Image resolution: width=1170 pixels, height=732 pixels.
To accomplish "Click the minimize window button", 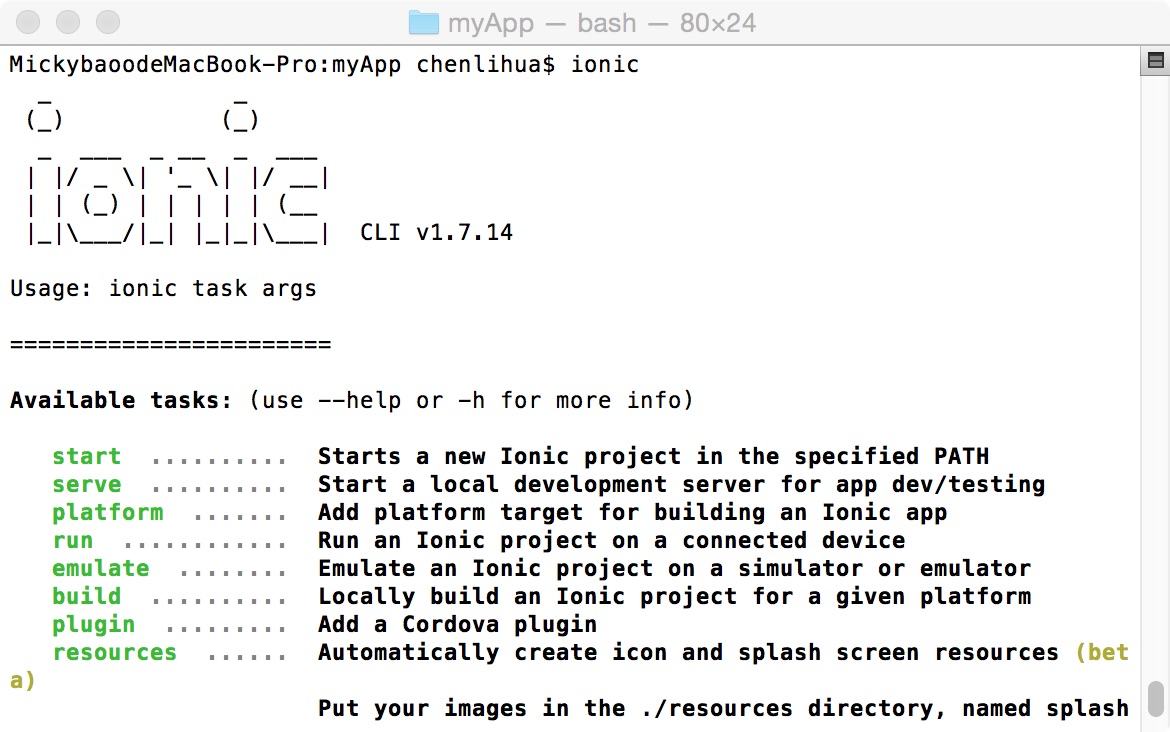I will (68, 22).
